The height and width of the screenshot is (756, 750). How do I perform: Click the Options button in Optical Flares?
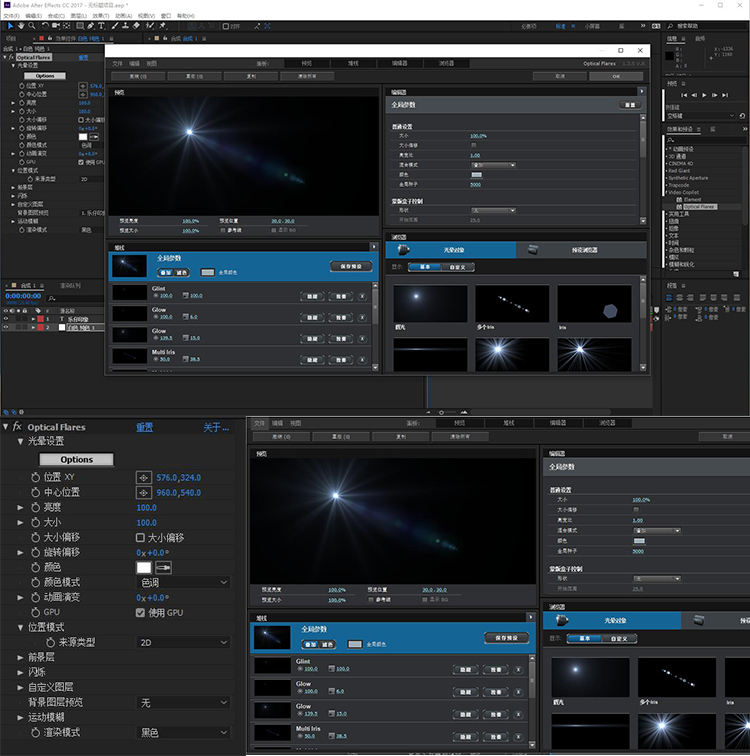pyautogui.click(x=76, y=459)
